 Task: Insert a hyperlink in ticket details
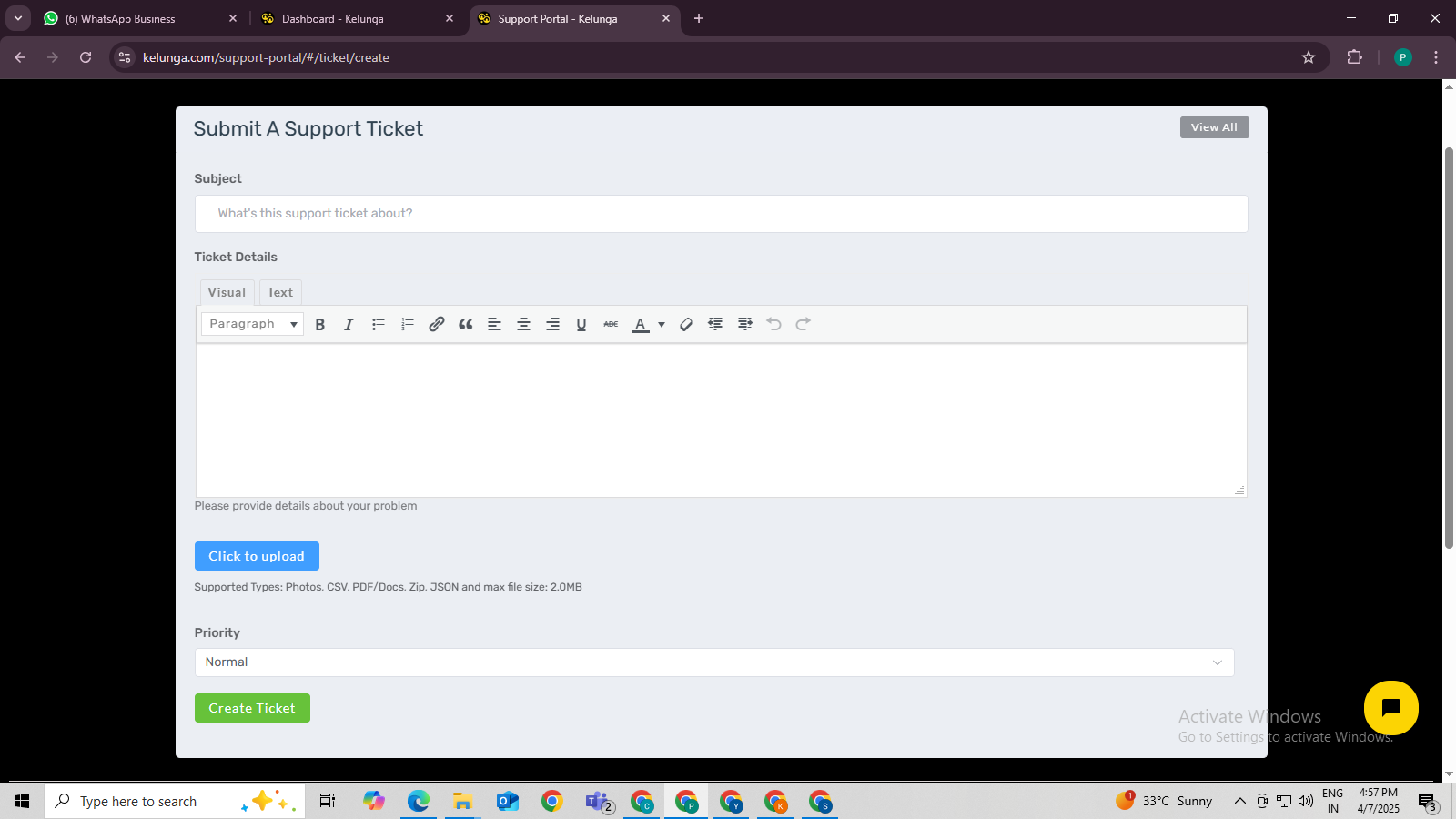436,324
